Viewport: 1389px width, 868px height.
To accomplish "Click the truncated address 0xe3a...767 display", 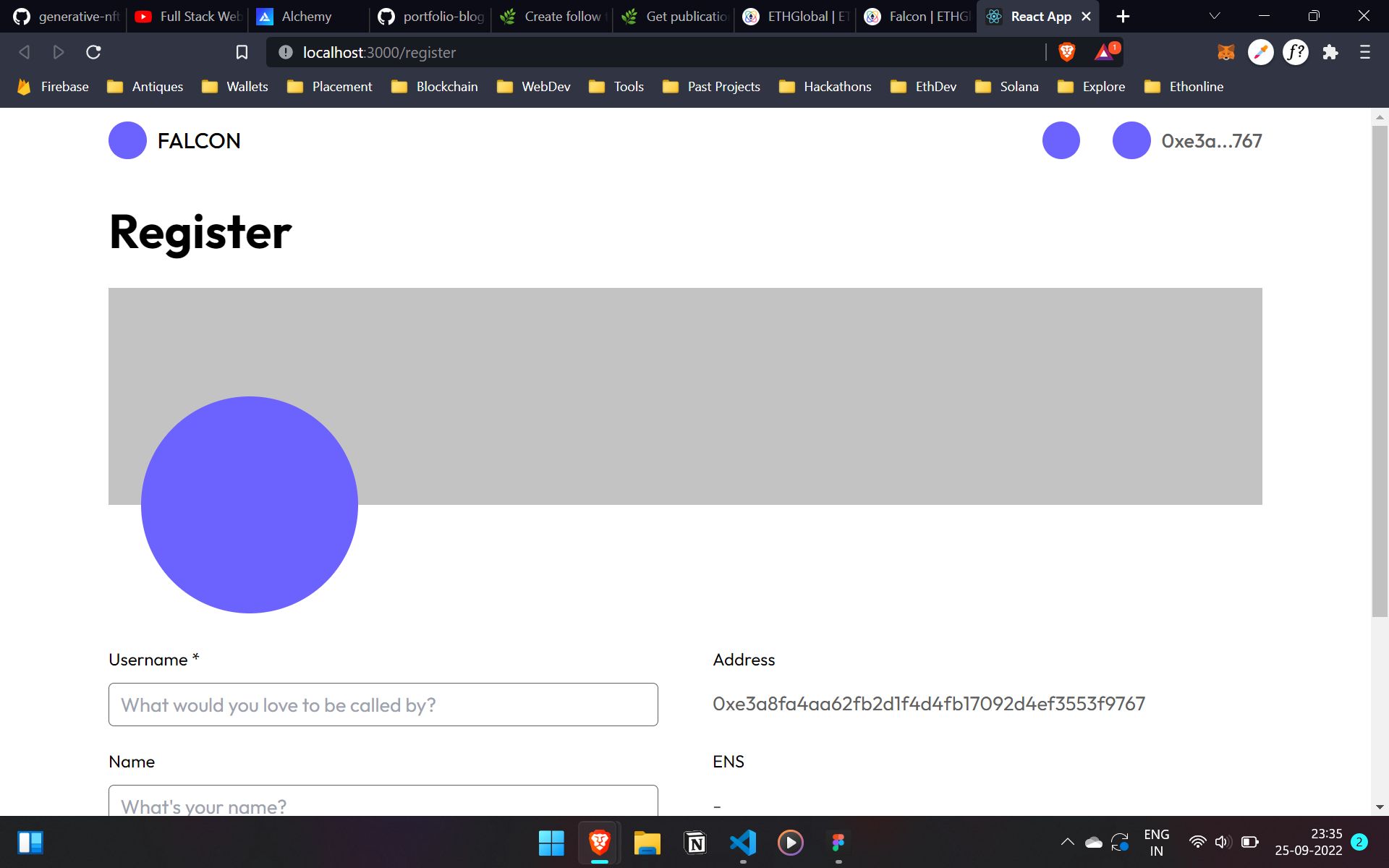I will click(x=1212, y=141).
